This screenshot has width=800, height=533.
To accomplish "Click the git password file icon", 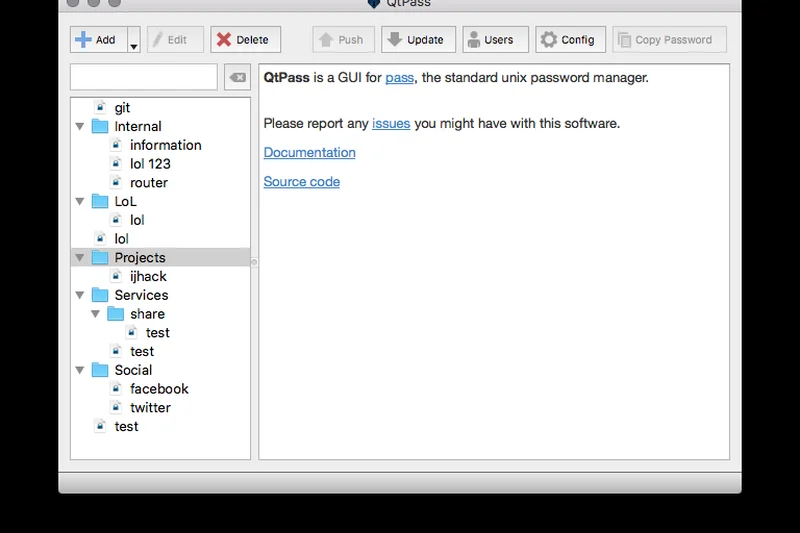I will [x=100, y=107].
